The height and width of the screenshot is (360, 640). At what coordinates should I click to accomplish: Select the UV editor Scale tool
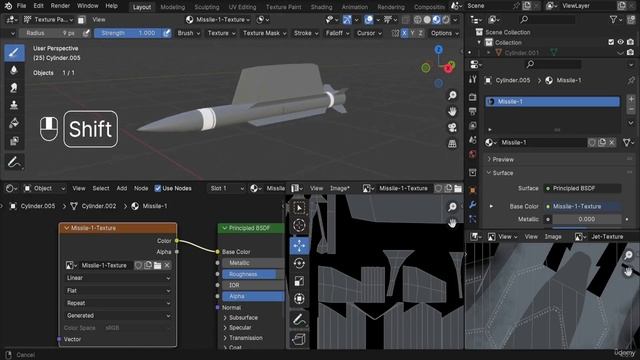pyautogui.click(x=299, y=281)
